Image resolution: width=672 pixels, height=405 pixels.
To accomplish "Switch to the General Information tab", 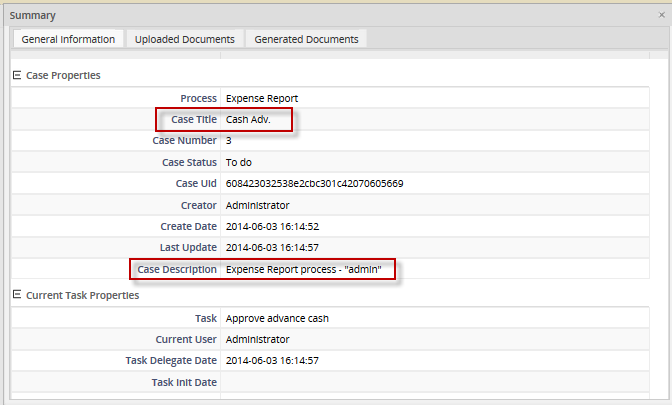I will [68, 39].
